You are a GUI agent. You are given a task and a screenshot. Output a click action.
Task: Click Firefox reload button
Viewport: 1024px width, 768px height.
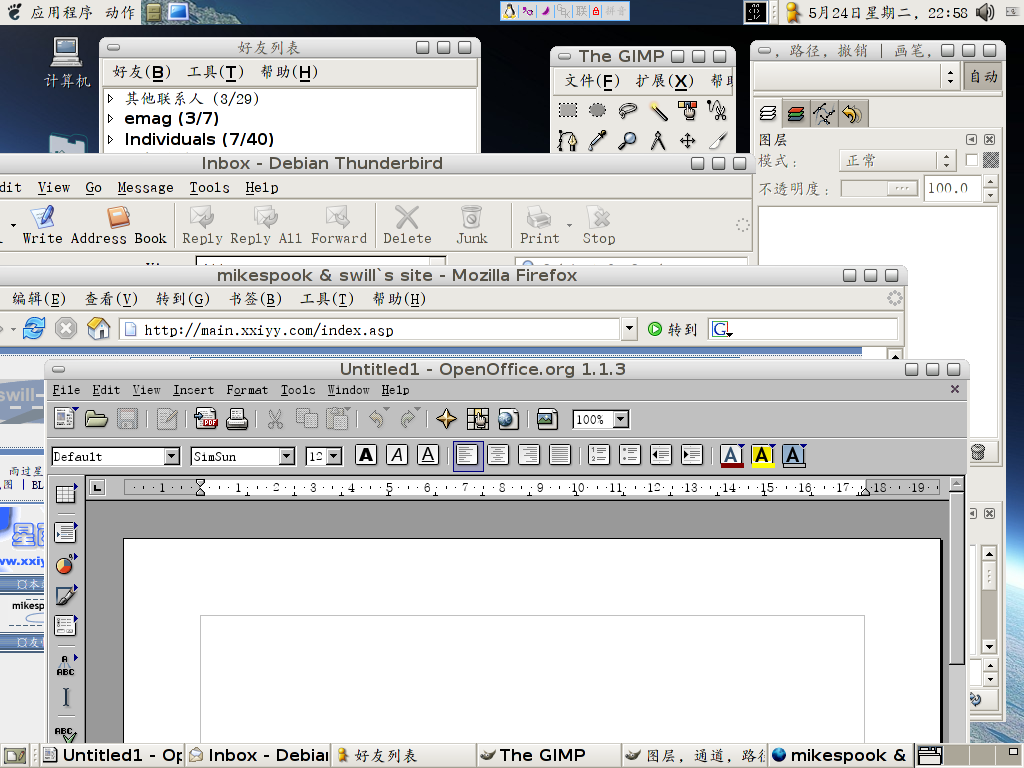tap(34, 328)
